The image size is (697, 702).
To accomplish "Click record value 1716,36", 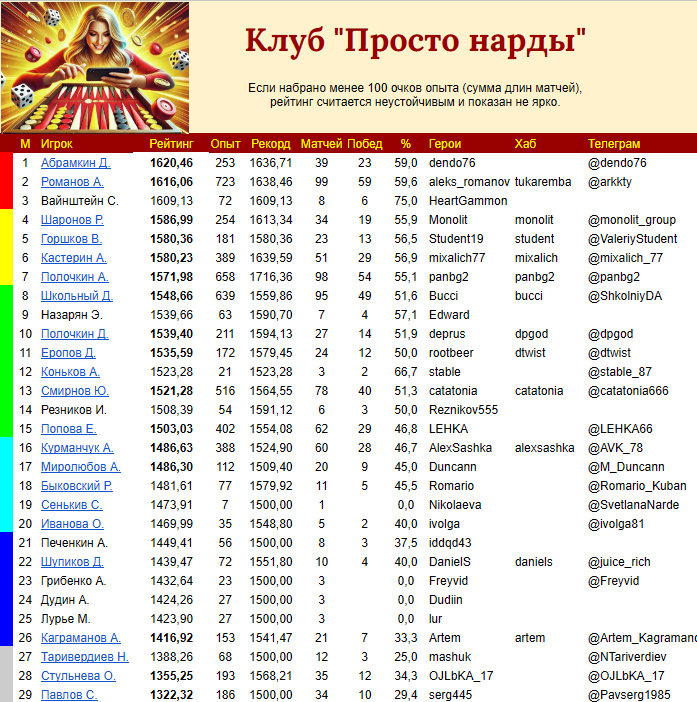I will [271, 277].
